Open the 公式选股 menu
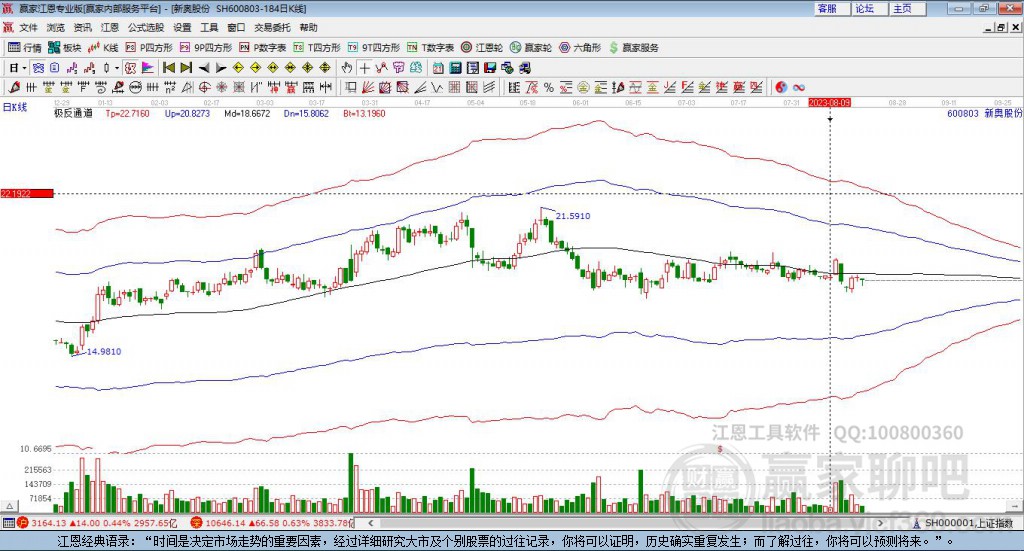This screenshot has height=551, width=1024. pos(144,28)
